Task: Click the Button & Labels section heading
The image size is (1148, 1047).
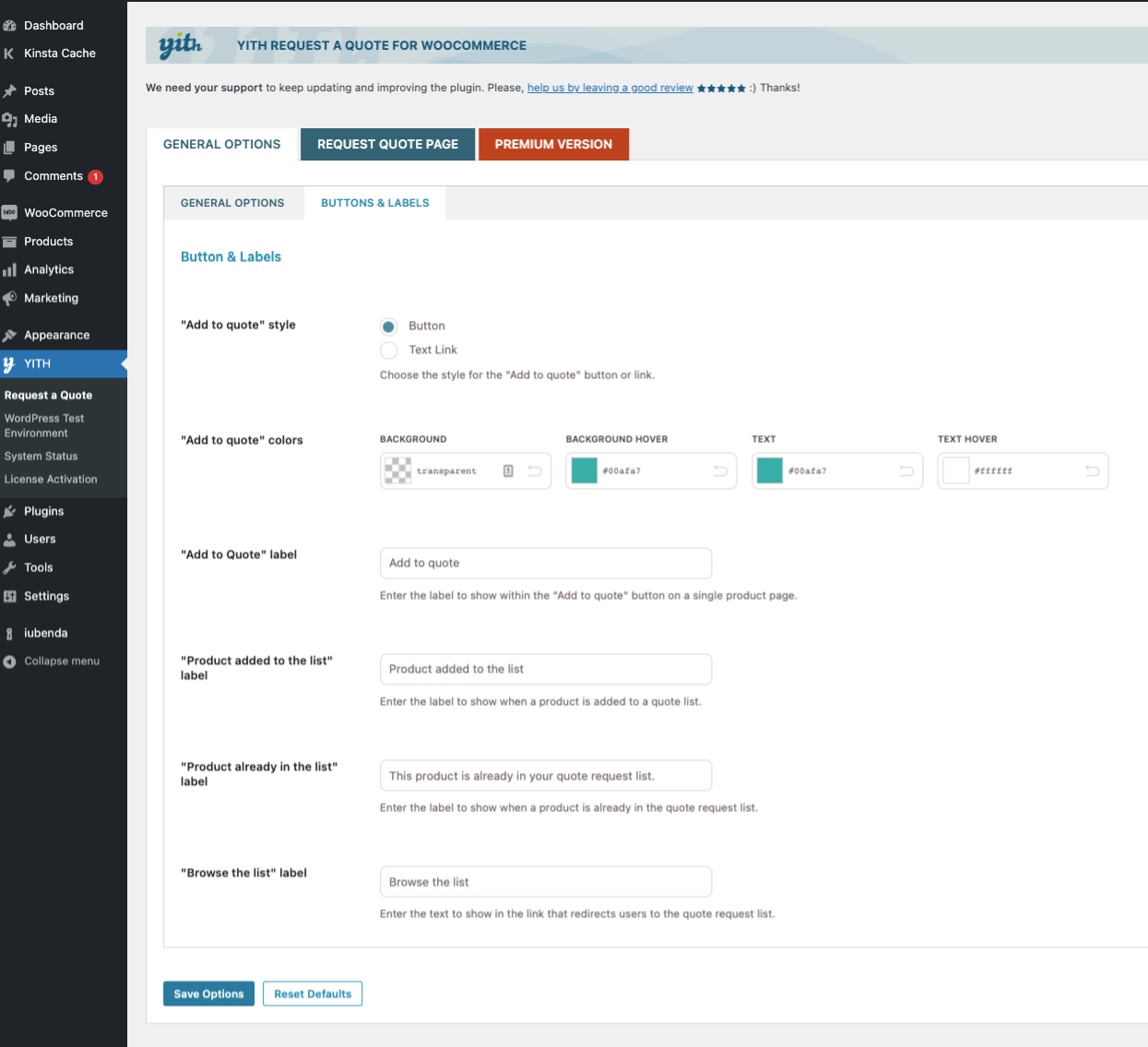Action: pyautogui.click(x=231, y=257)
